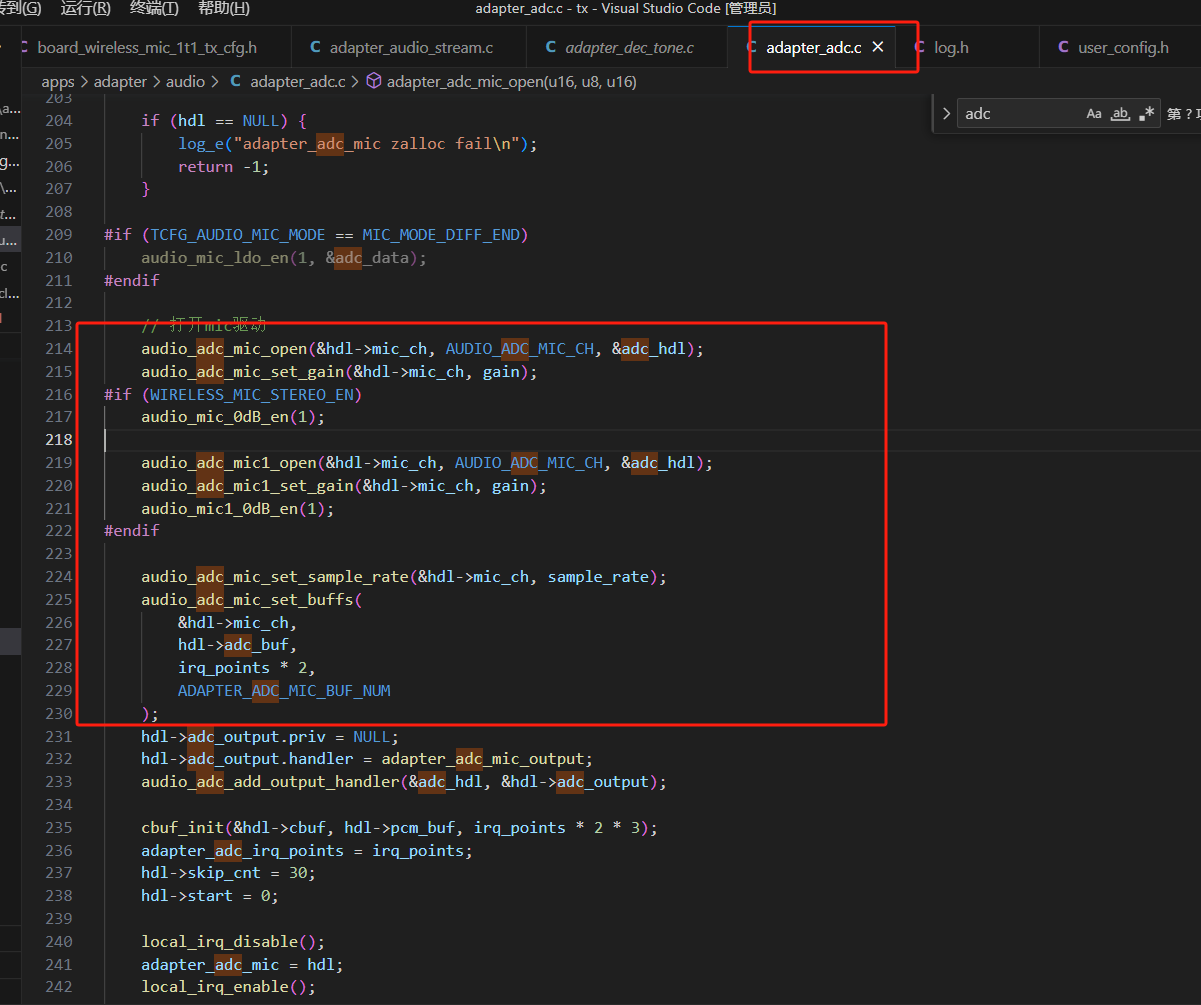Toggle regular expression (.*) search option

pos(1147,114)
